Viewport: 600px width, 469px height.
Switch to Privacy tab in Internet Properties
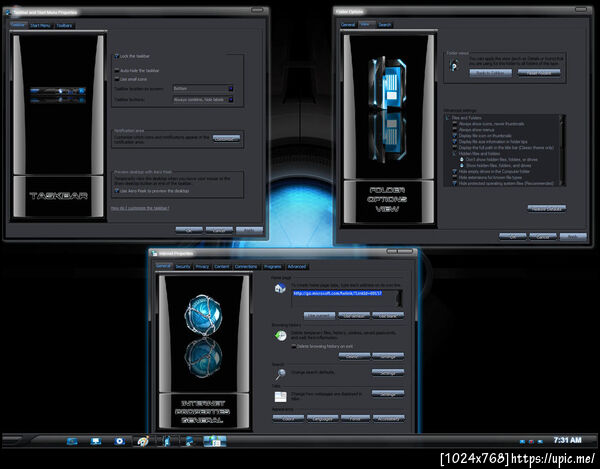click(202, 267)
